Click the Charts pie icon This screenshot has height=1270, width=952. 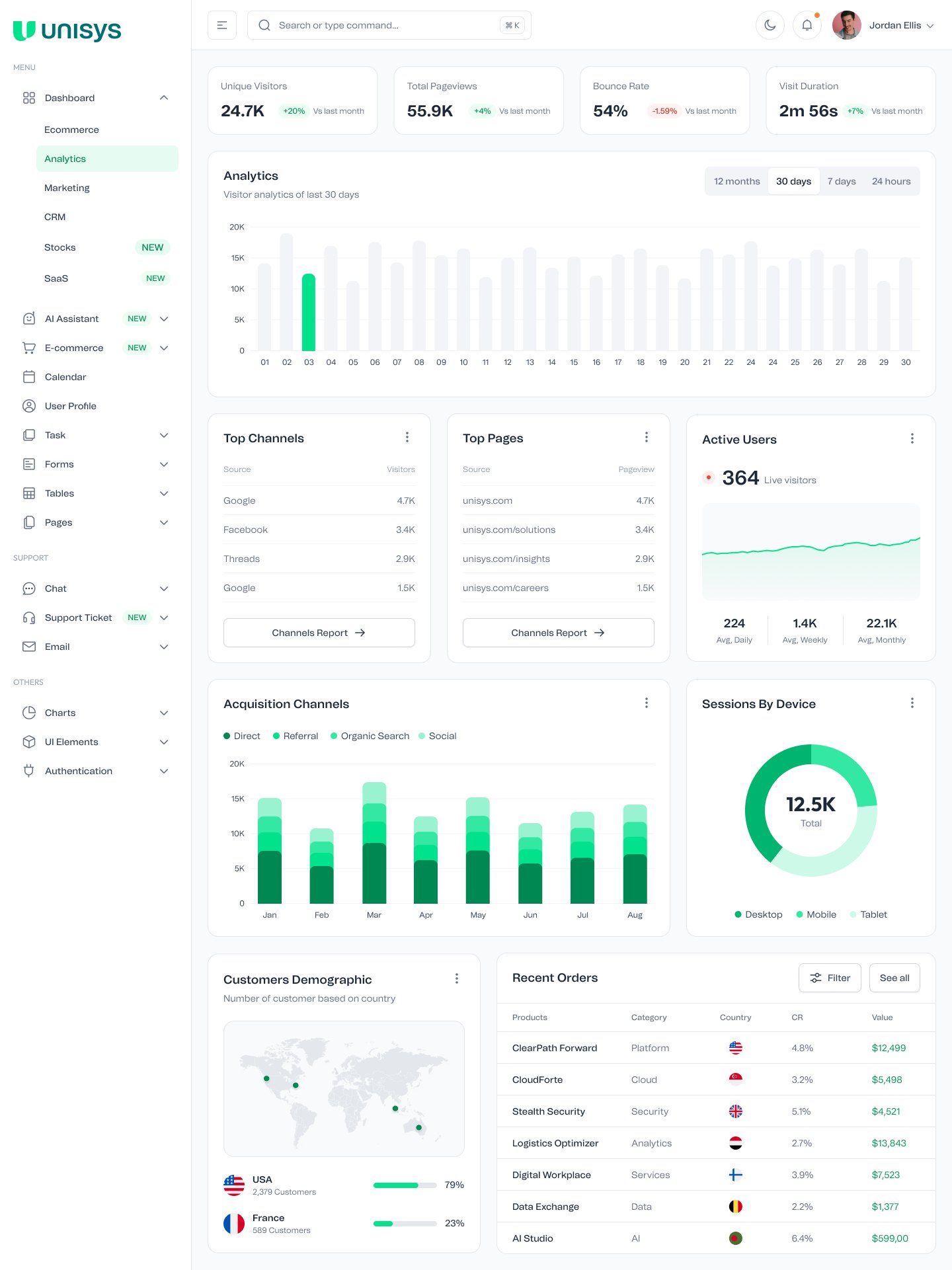(29, 713)
